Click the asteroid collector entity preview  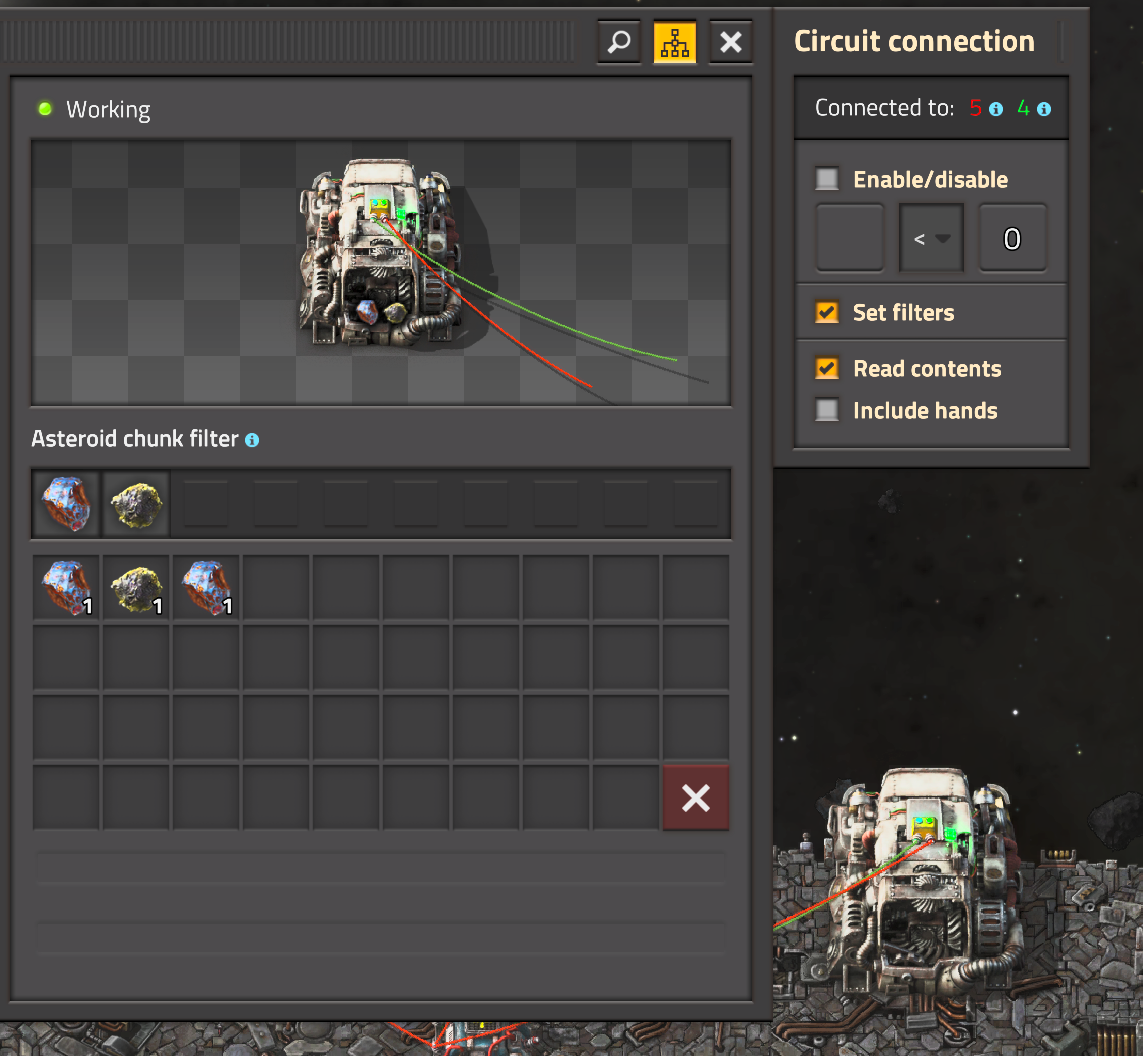[x=381, y=273]
